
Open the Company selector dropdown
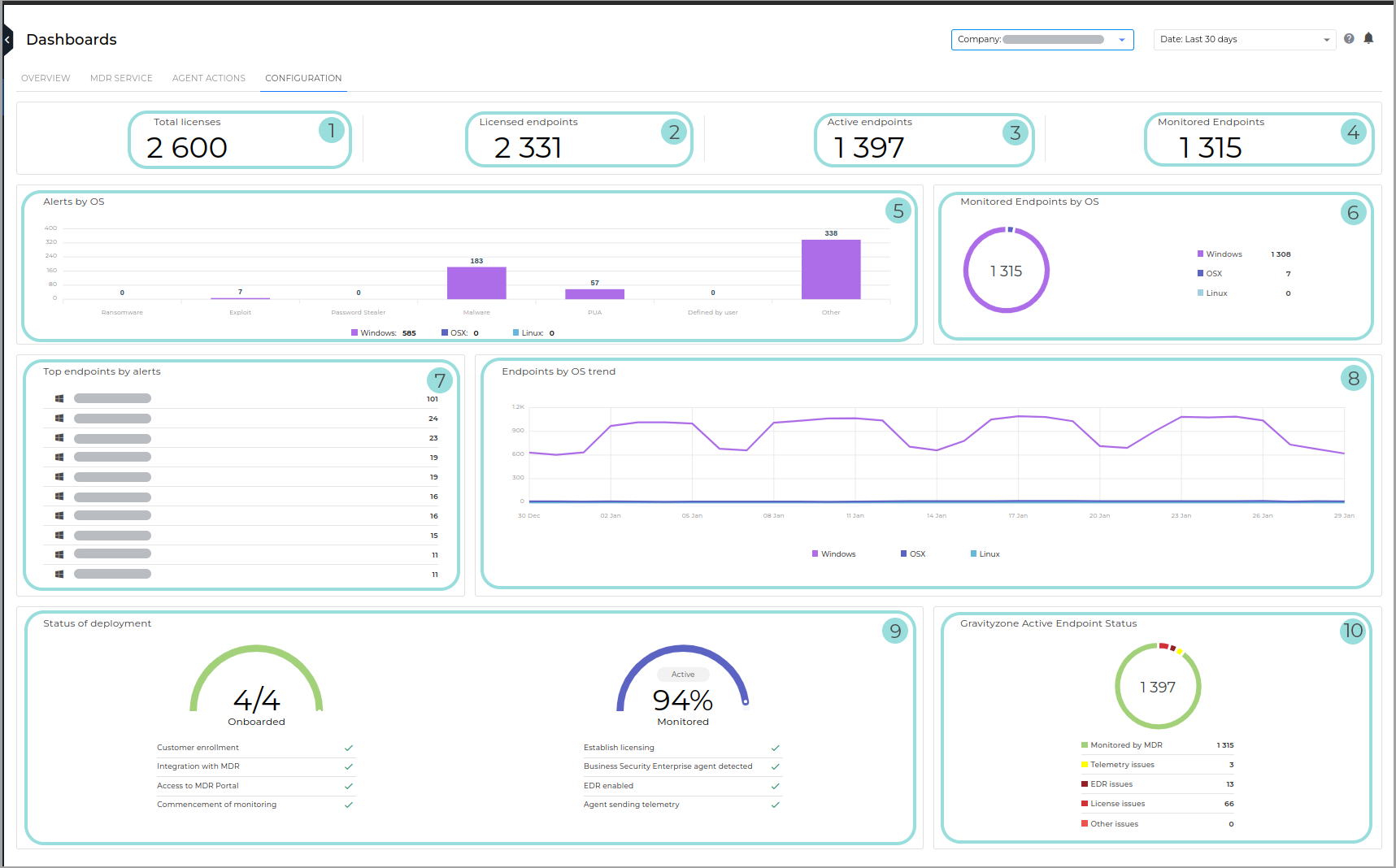pos(1122,39)
